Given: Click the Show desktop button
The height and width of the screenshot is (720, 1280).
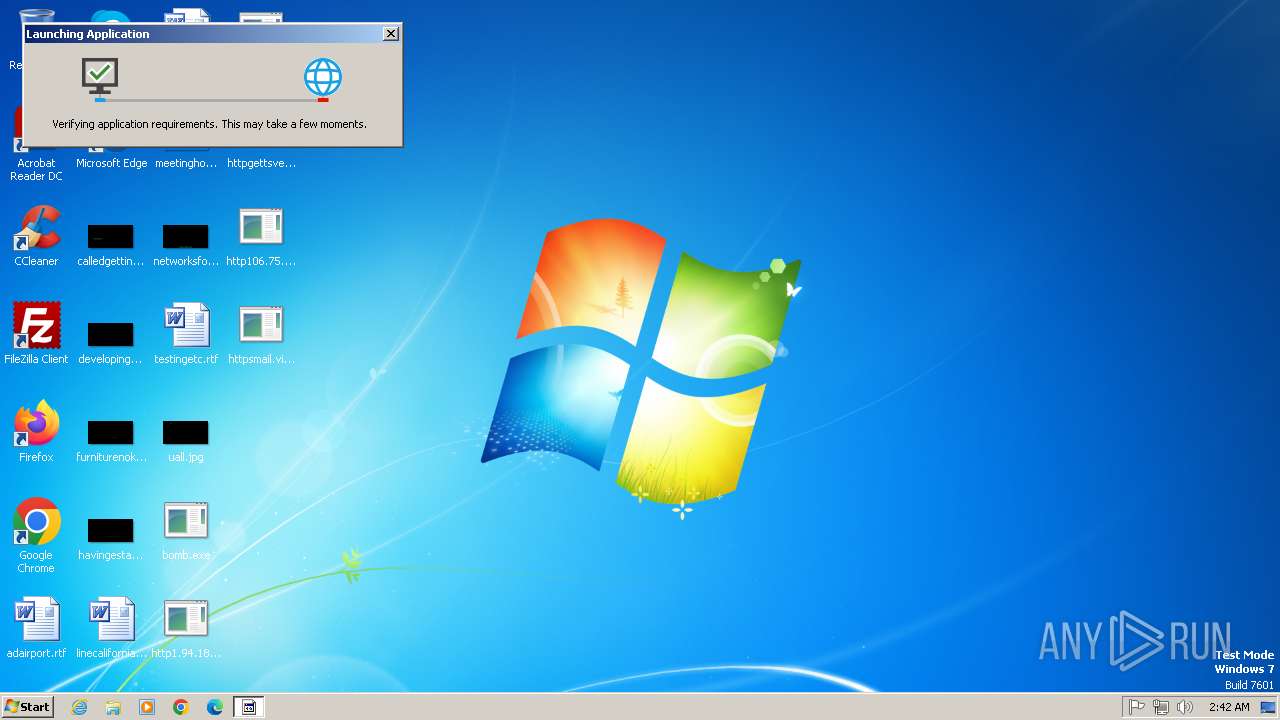Looking at the screenshot, I should pyautogui.click(x=1268, y=707).
